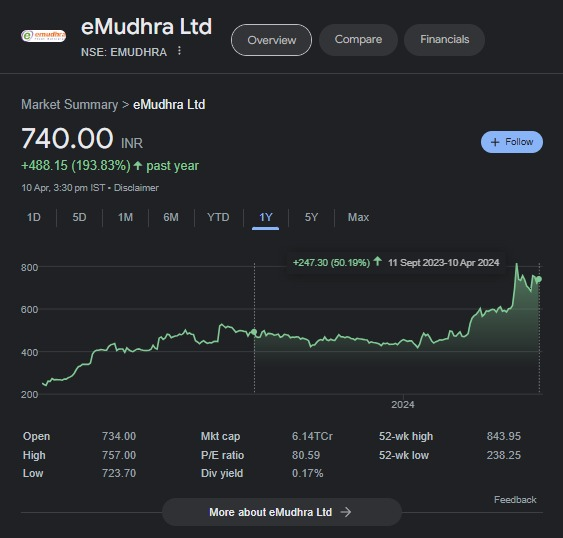Click the P/E ratio value 80.59
This screenshot has width=563, height=538.
coord(306,455)
